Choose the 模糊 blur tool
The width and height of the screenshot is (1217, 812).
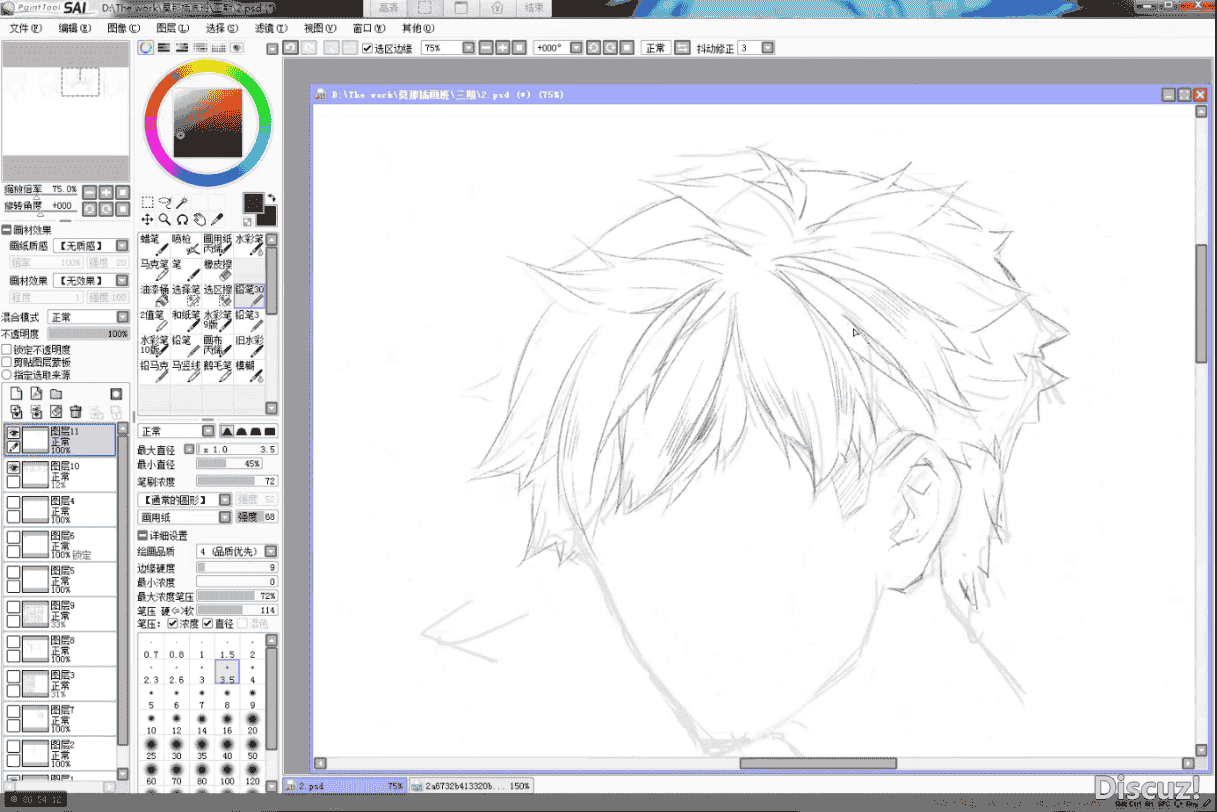[x=250, y=371]
